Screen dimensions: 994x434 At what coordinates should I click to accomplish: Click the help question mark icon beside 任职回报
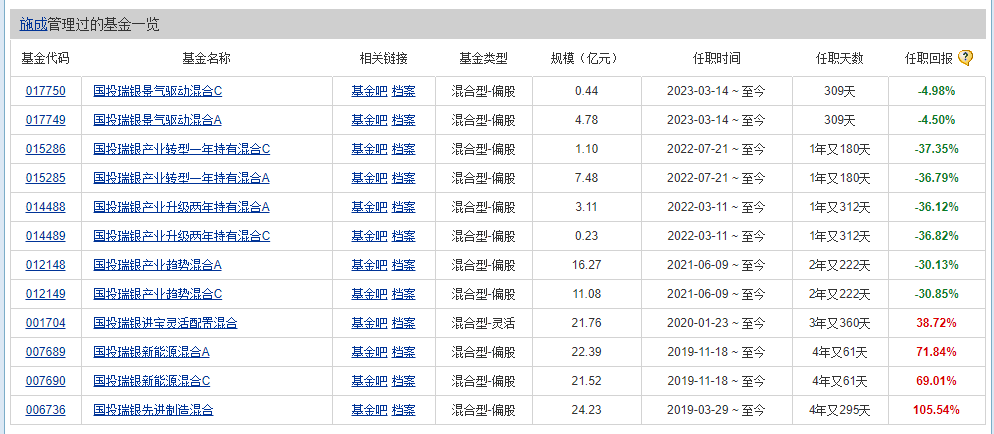[x=965, y=58]
